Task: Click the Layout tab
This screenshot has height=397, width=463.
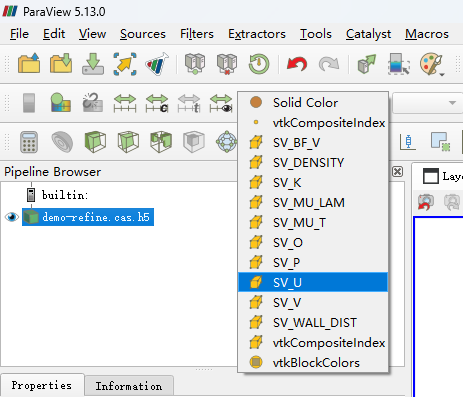Action: point(443,176)
